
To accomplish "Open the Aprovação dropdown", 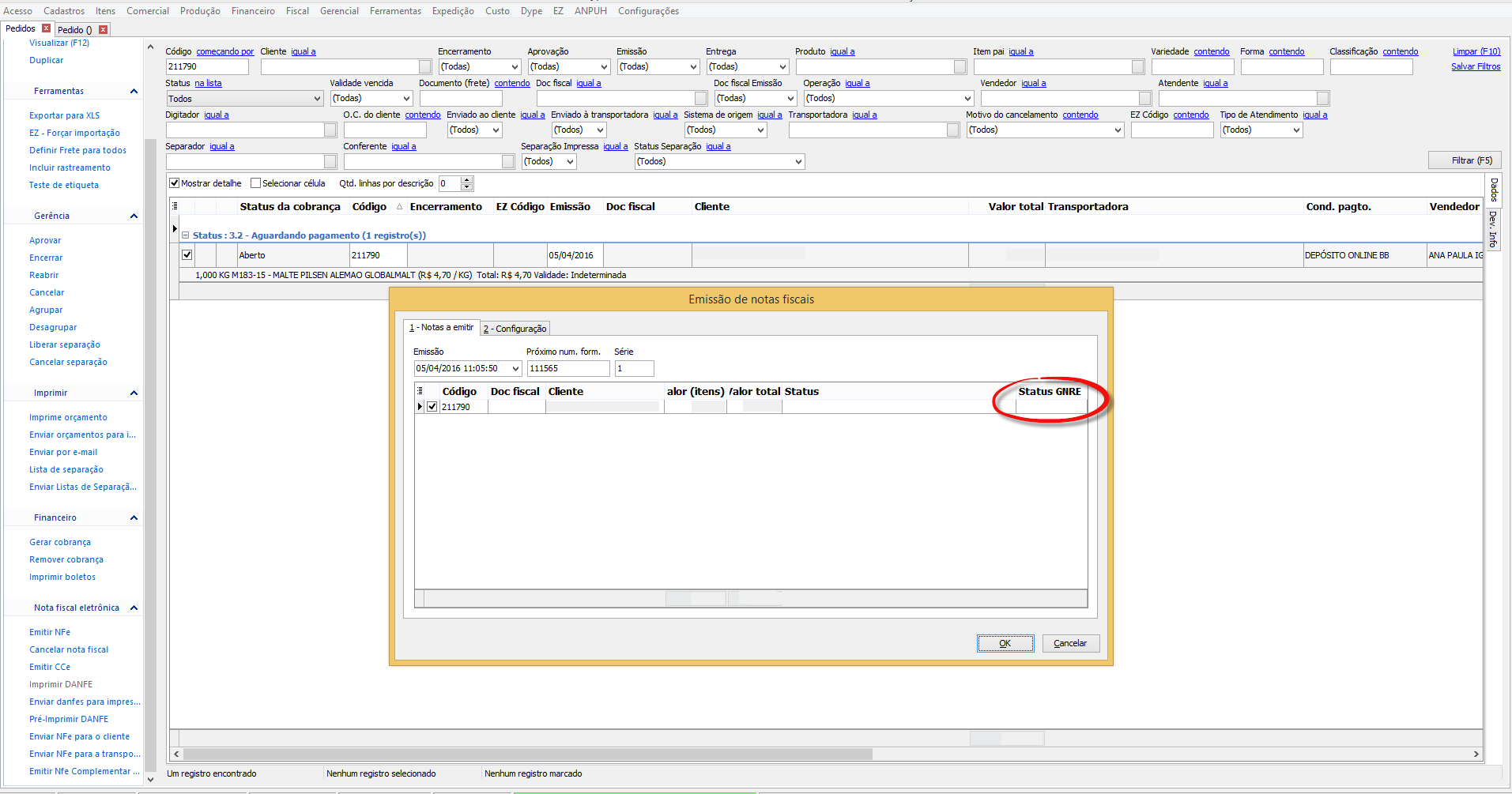I will 604,67.
